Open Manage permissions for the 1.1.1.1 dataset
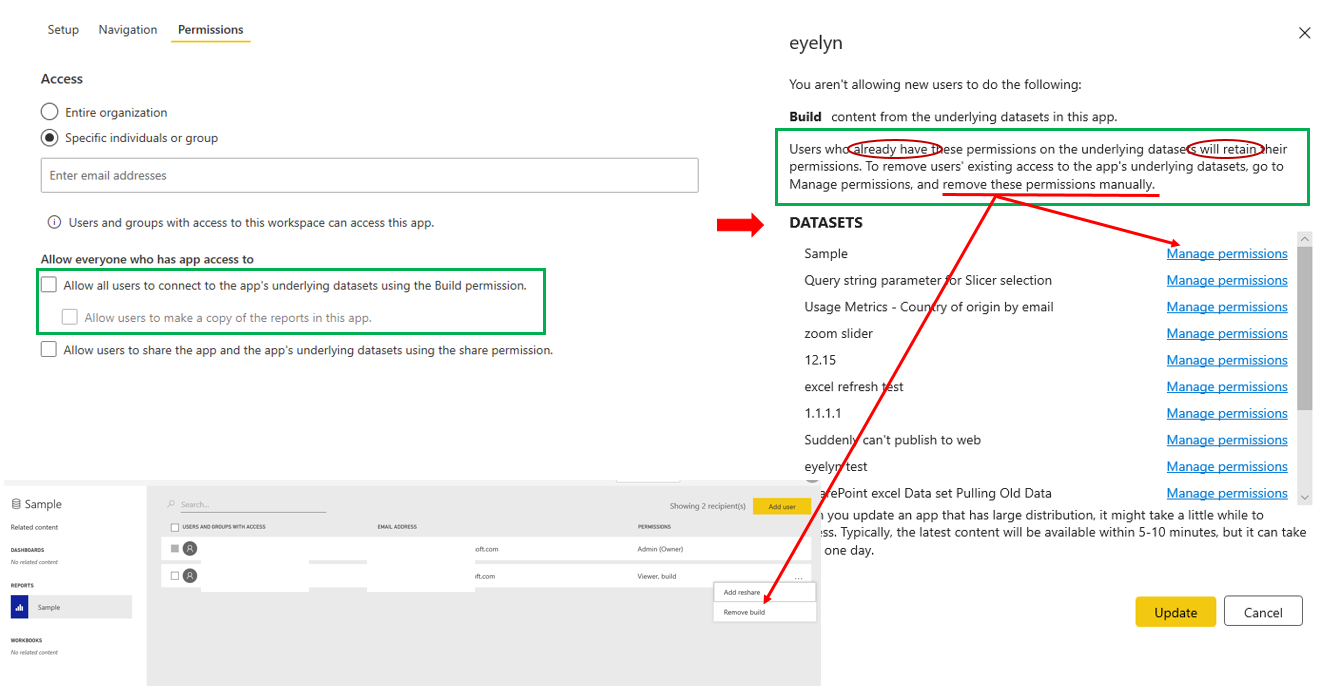 [1227, 413]
